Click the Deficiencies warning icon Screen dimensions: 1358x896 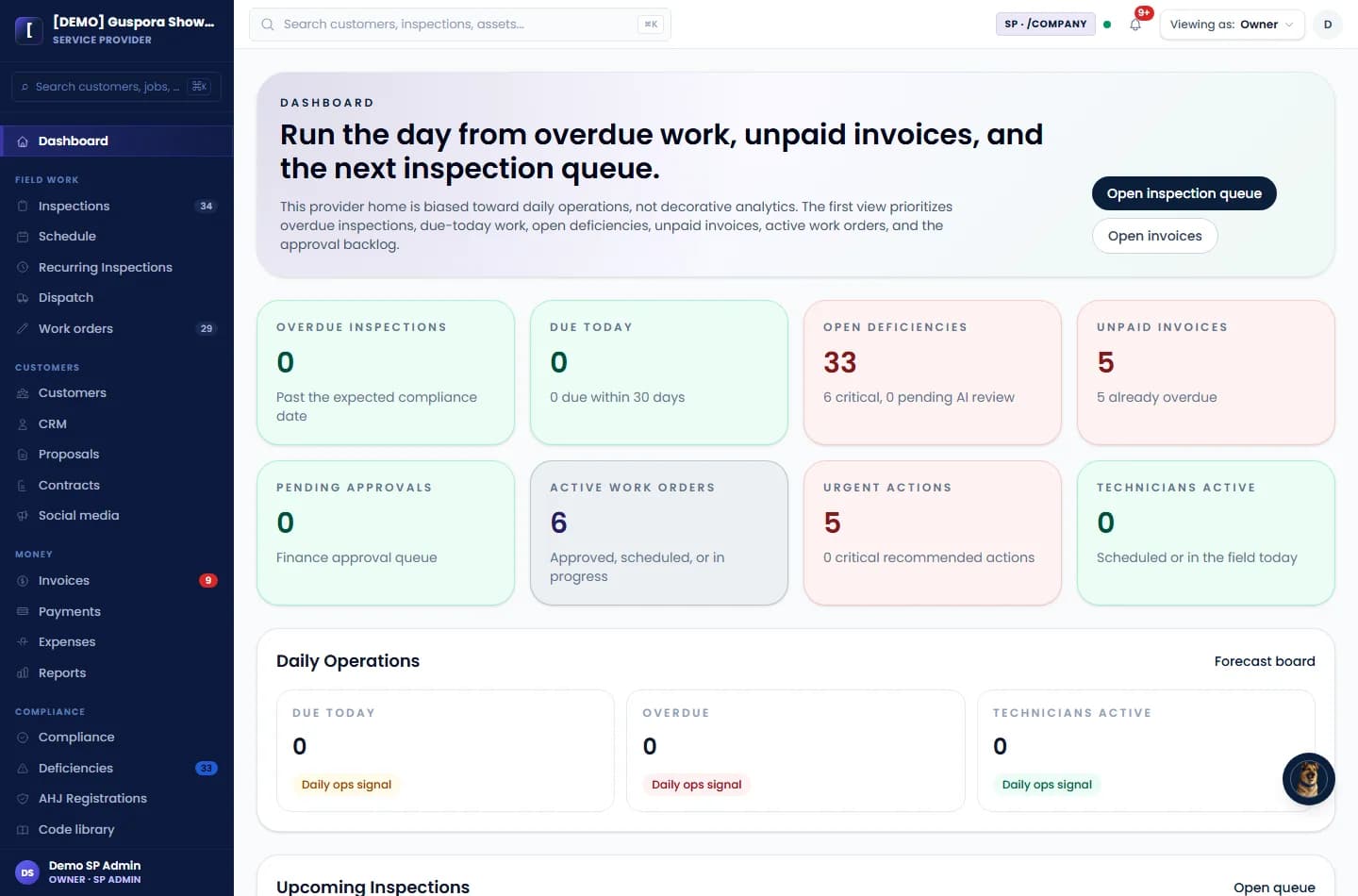(23, 769)
